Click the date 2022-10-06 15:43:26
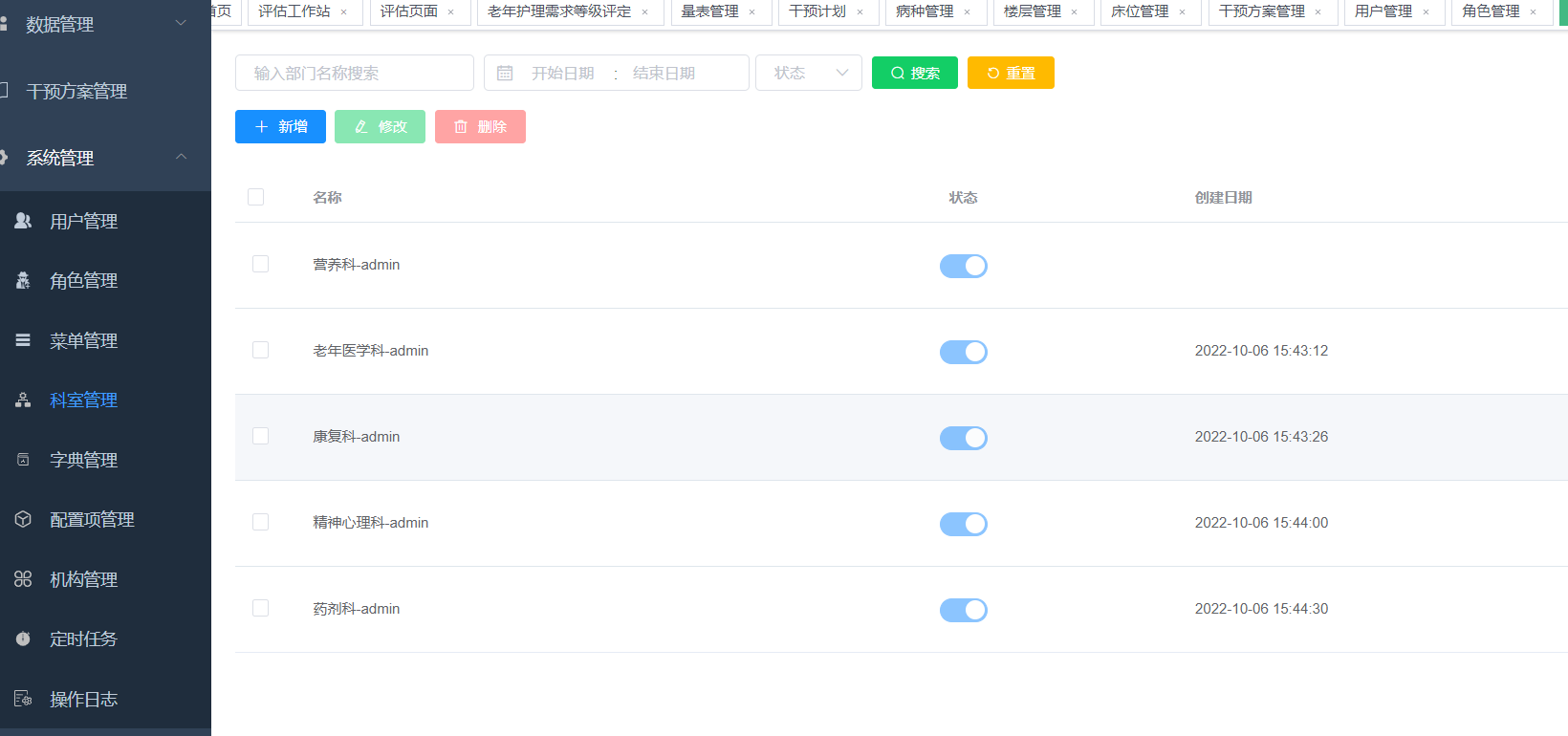Viewport: 1568px width, 736px height. click(1262, 437)
